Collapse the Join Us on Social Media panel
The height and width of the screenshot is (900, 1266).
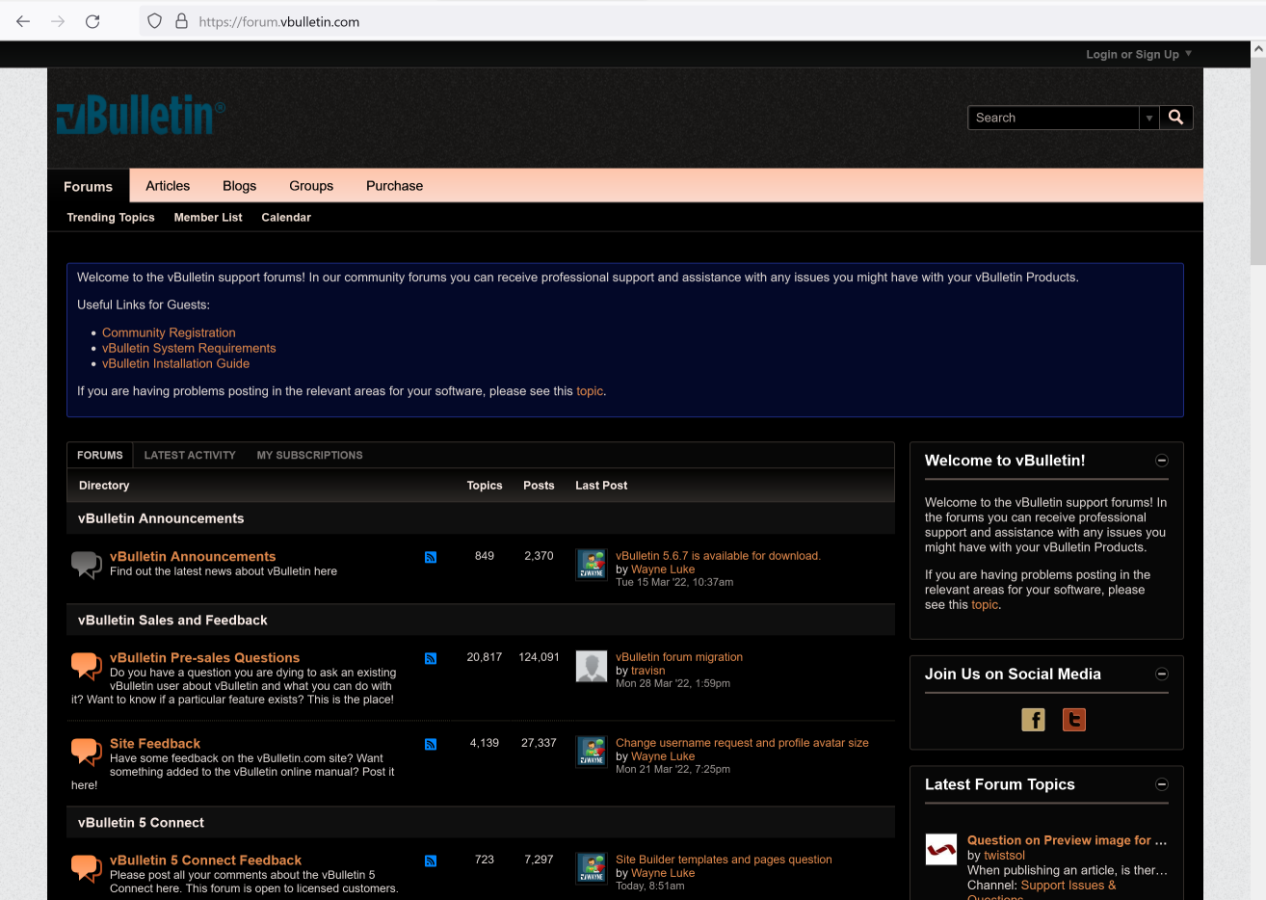pyautogui.click(x=1162, y=674)
